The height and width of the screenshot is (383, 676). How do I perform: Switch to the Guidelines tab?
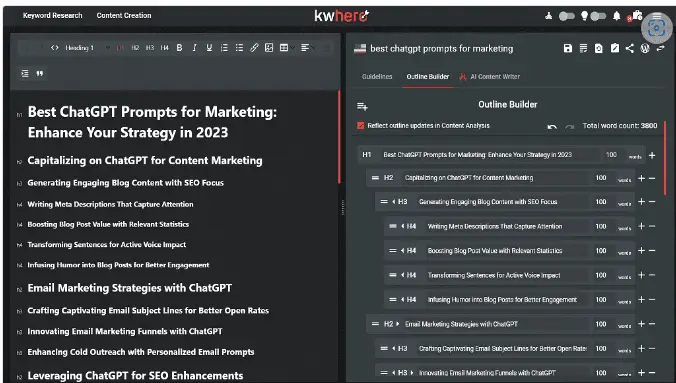tap(377, 77)
